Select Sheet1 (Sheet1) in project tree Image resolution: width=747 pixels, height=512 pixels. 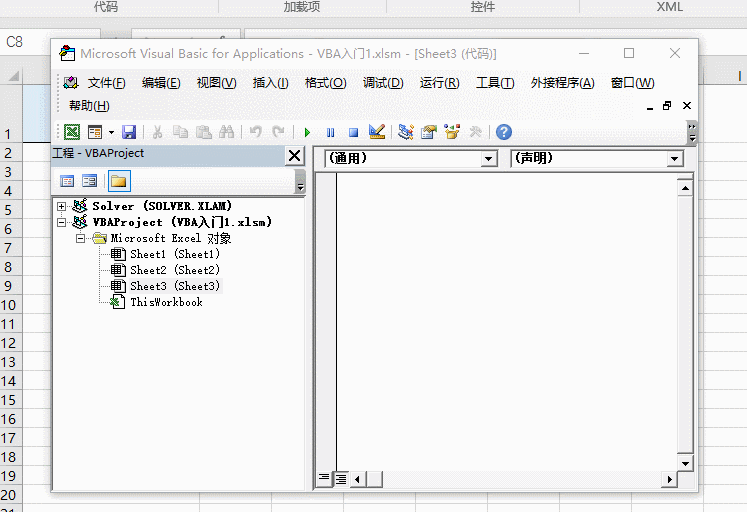coord(175,254)
